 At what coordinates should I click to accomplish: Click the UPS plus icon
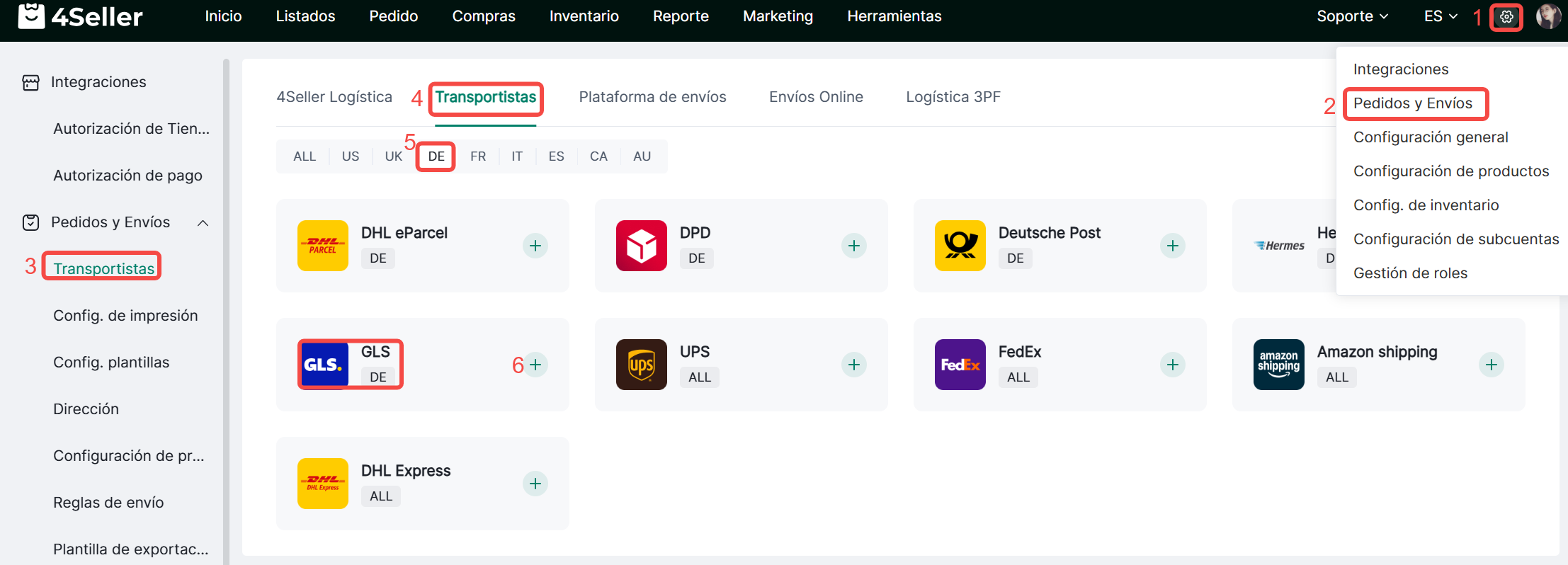pyautogui.click(x=854, y=365)
